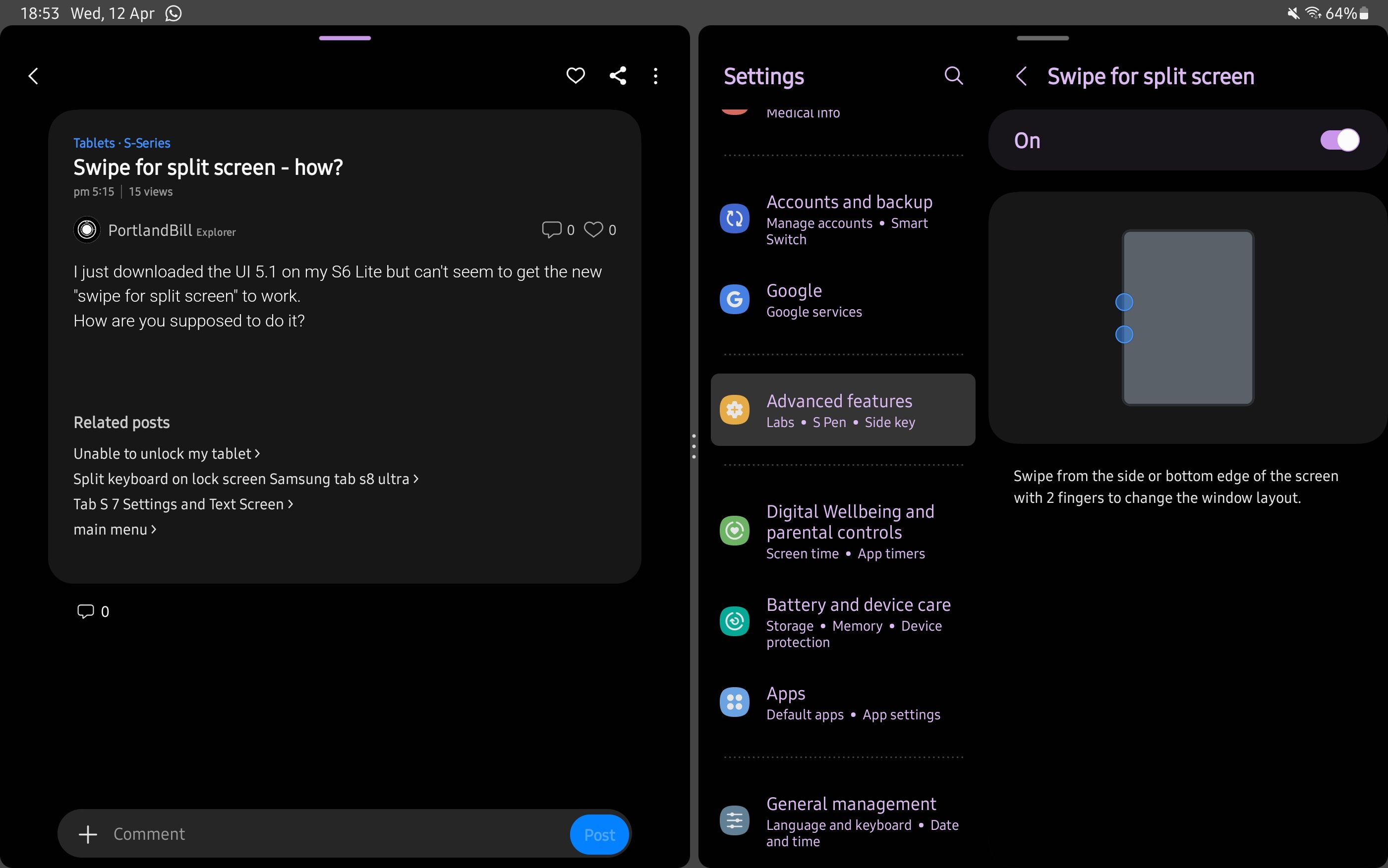Image resolution: width=1388 pixels, height=868 pixels.
Task: Click the plus icon beside the comment field
Action: (x=87, y=833)
